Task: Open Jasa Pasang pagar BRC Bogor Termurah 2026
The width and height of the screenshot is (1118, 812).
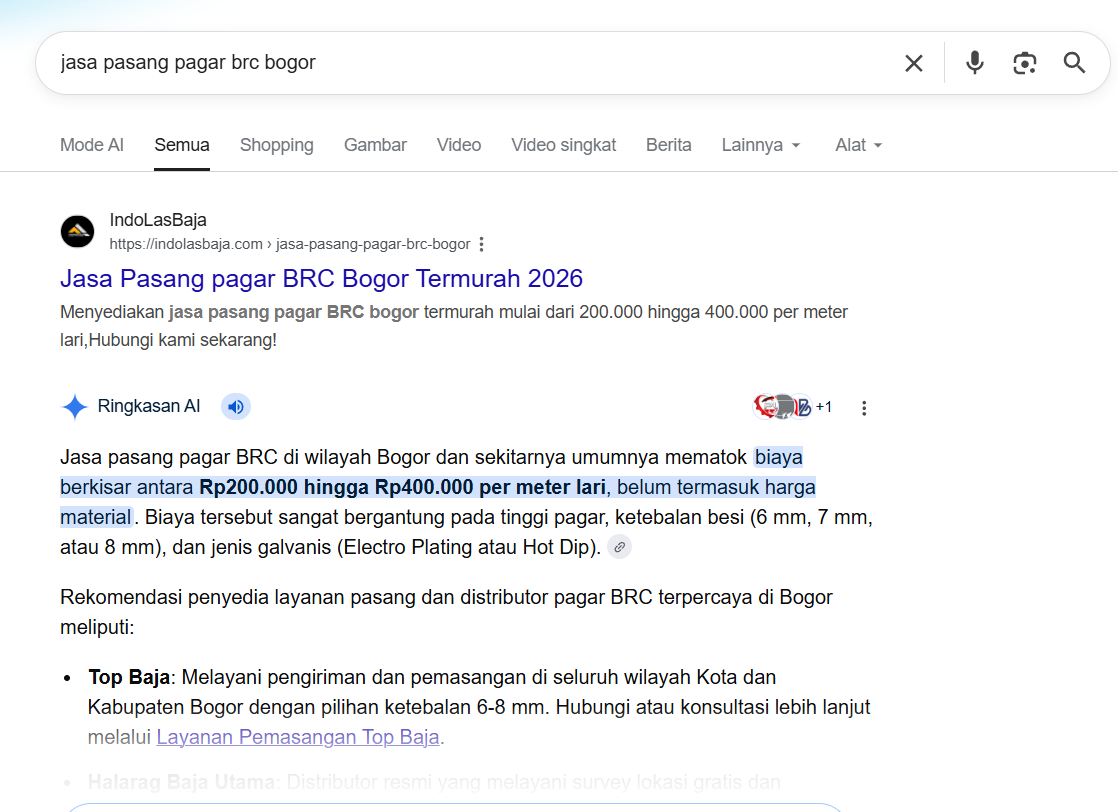Action: click(322, 278)
